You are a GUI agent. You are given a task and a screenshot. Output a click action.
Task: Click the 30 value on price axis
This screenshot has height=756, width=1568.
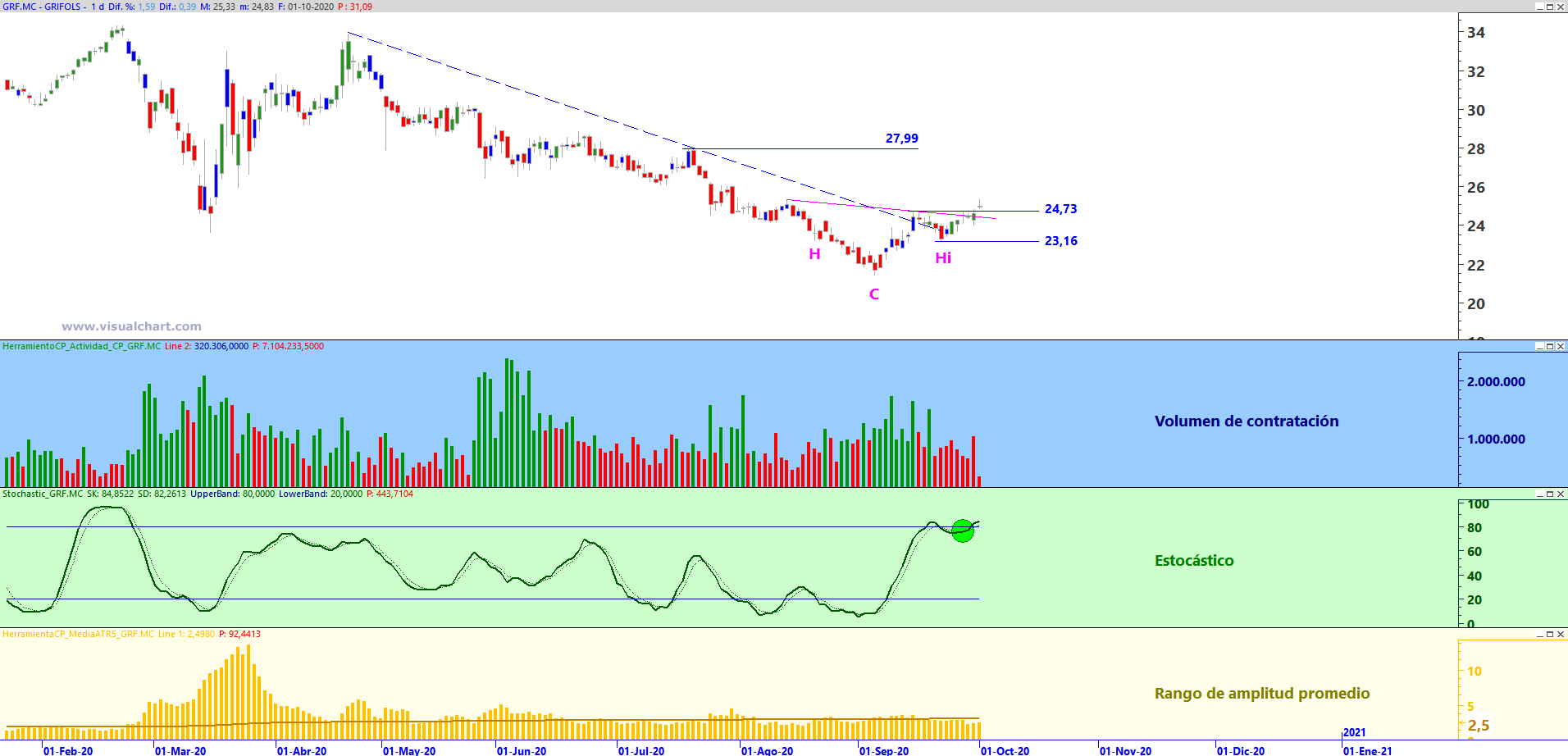click(x=1476, y=111)
